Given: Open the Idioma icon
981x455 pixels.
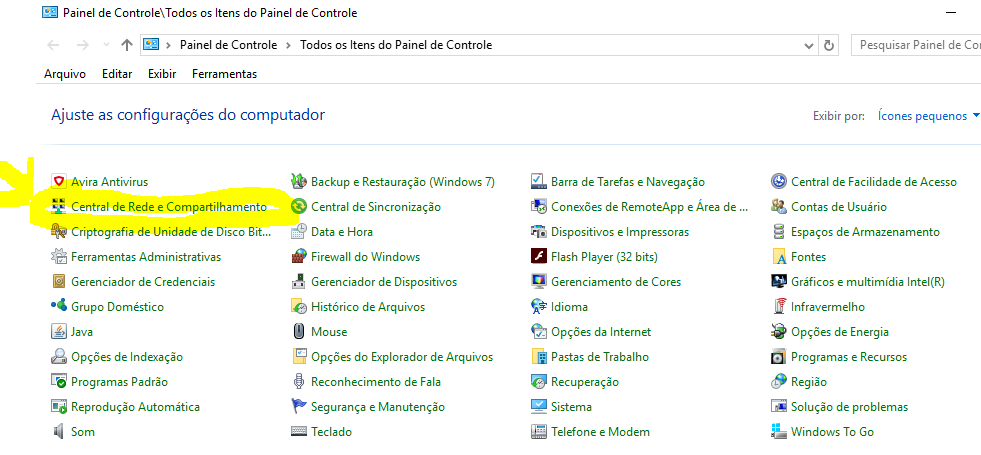Looking at the screenshot, I should coord(539,307).
